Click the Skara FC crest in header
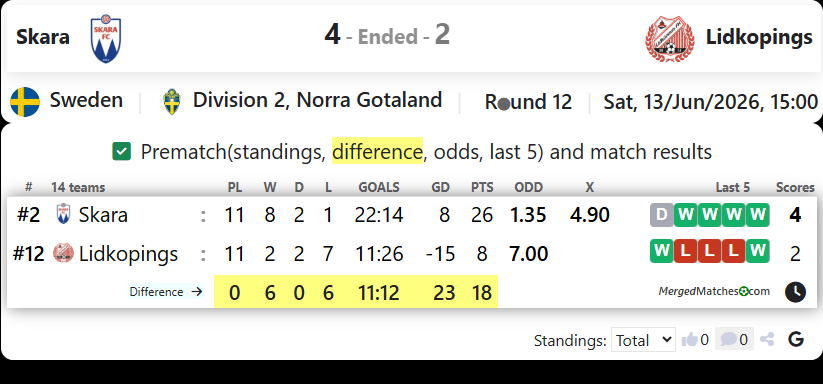The image size is (823, 384). click(105, 39)
